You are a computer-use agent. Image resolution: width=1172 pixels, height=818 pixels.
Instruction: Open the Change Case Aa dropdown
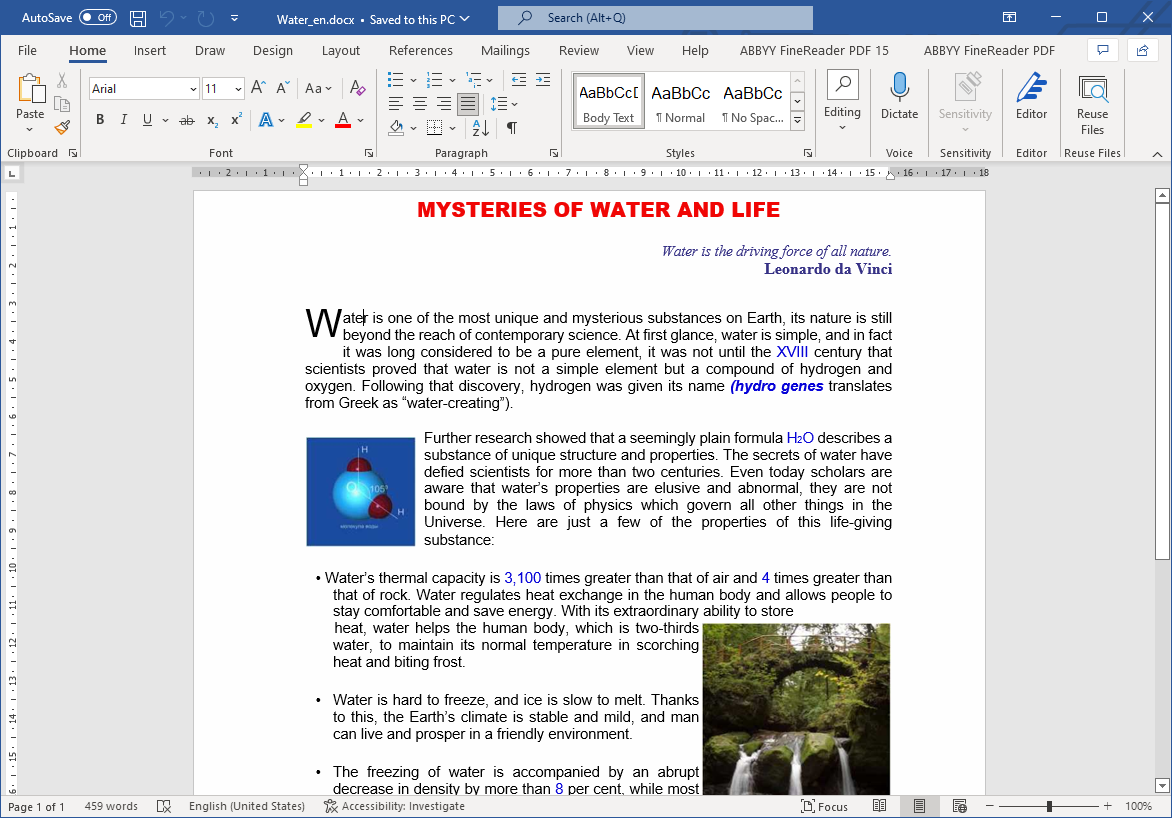(318, 88)
